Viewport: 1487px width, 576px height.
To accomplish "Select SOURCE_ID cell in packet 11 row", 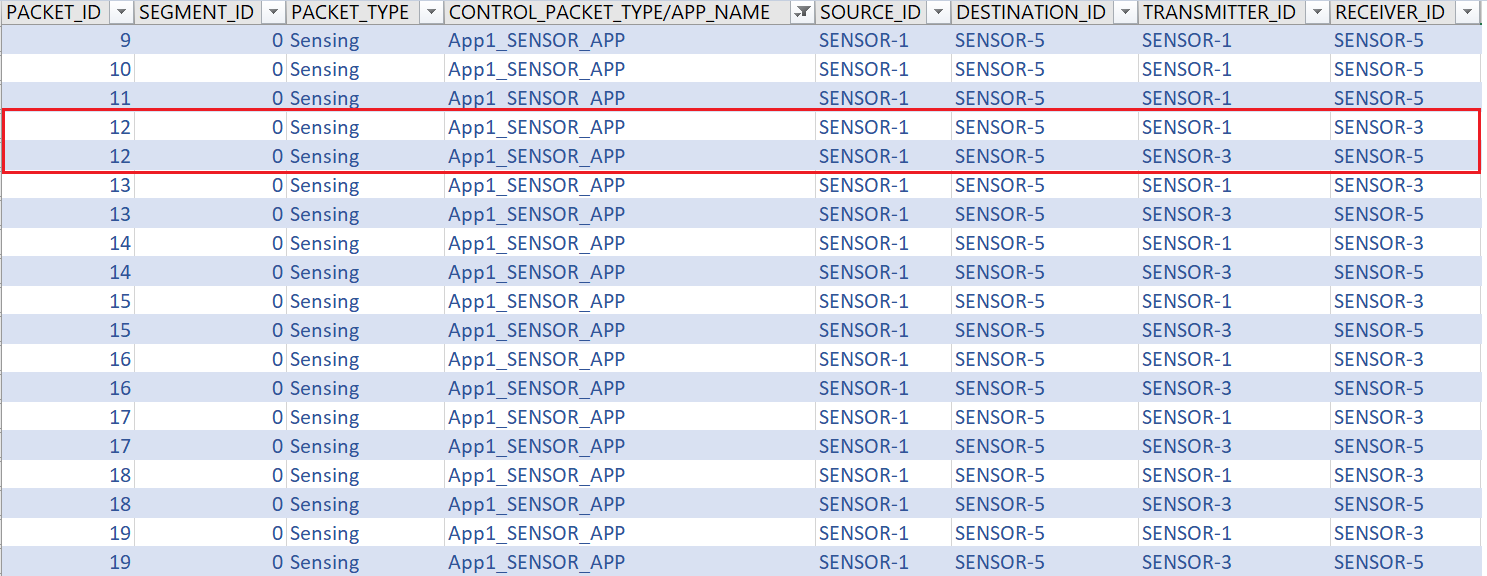I will click(863, 99).
